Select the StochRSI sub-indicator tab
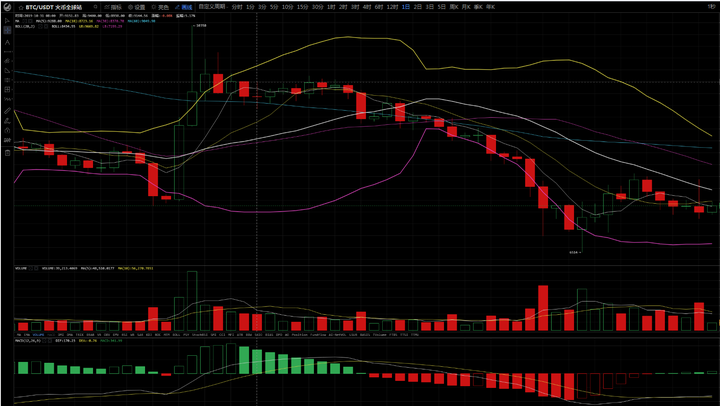 [200, 335]
